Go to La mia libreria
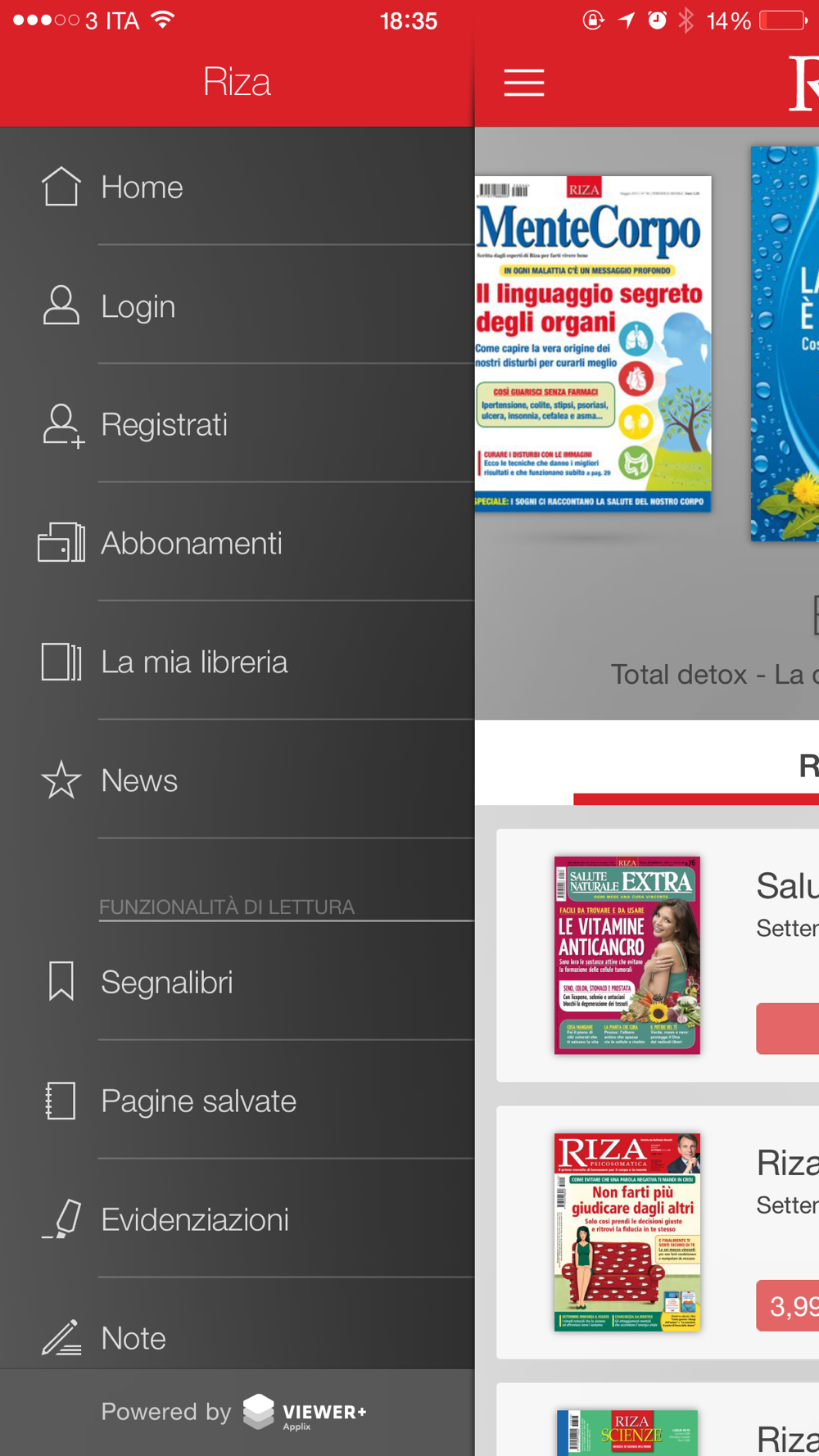819x1456 pixels. pyautogui.click(x=238, y=662)
